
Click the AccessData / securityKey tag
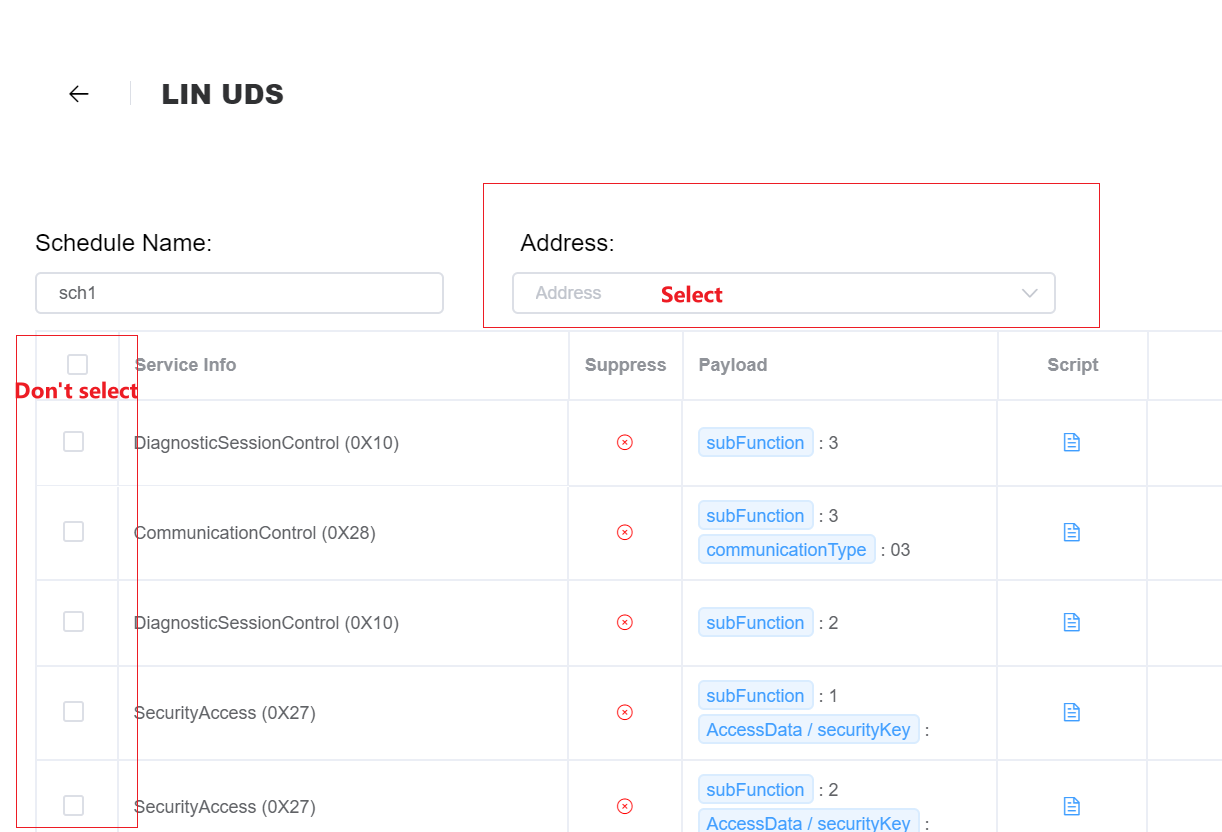tap(808, 729)
